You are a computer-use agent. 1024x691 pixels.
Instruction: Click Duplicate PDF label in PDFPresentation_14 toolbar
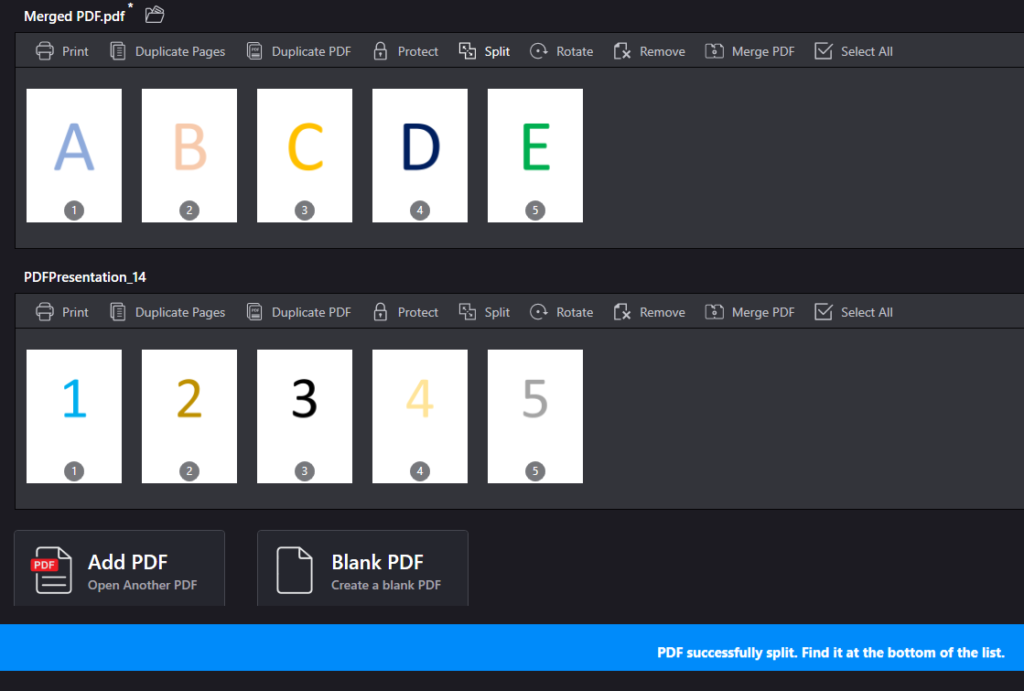point(312,313)
